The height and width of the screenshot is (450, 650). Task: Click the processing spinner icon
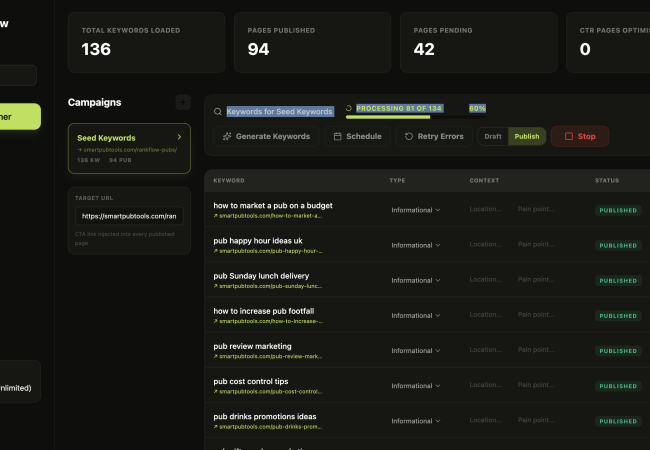pos(349,108)
